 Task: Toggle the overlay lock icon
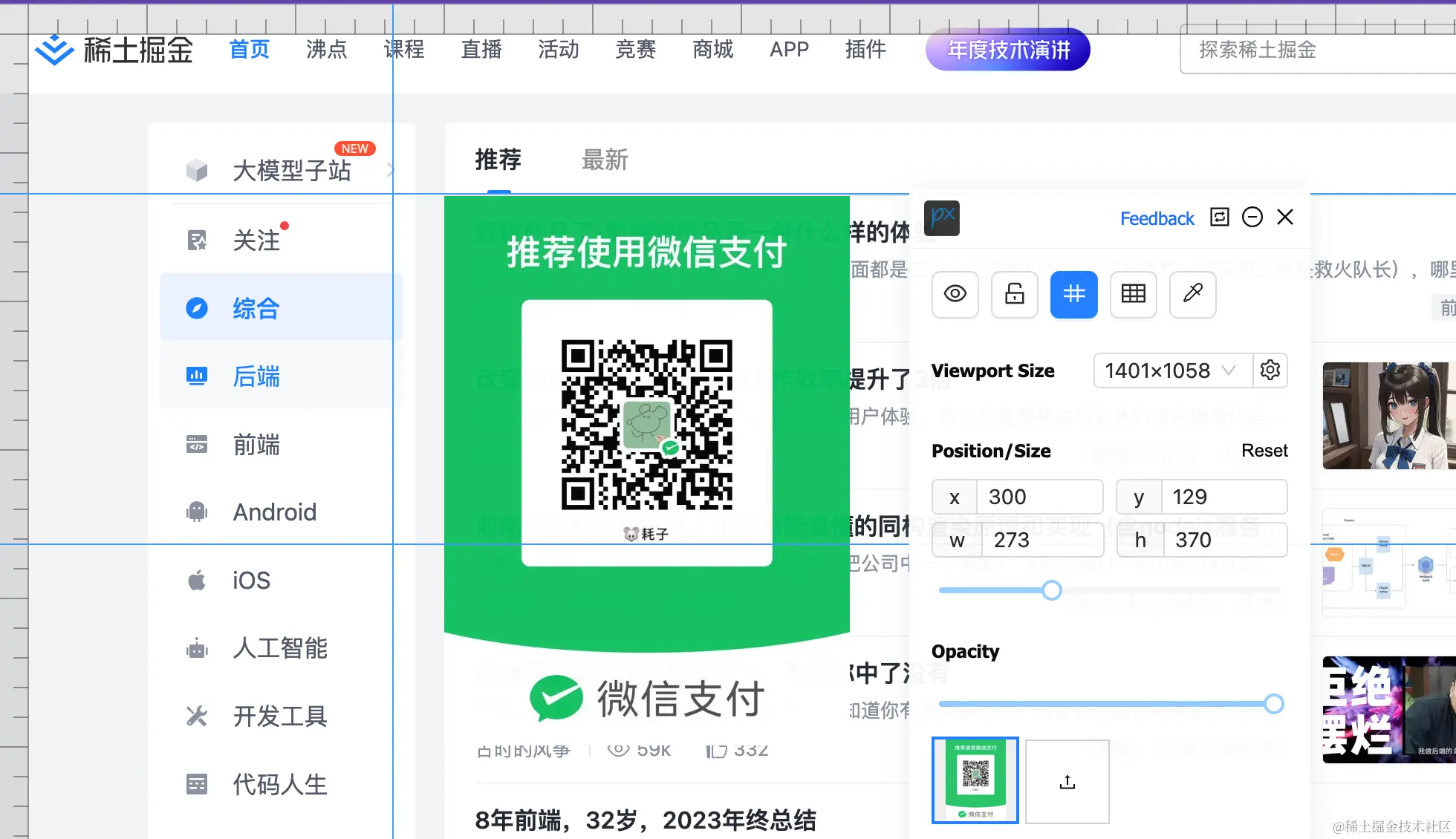click(x=1014, y=294)
